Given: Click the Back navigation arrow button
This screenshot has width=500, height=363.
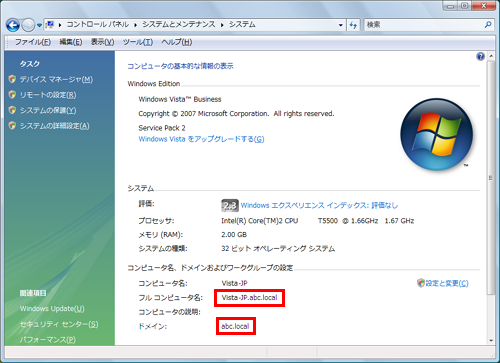Looking at the screenshot, I should point(13,25).
